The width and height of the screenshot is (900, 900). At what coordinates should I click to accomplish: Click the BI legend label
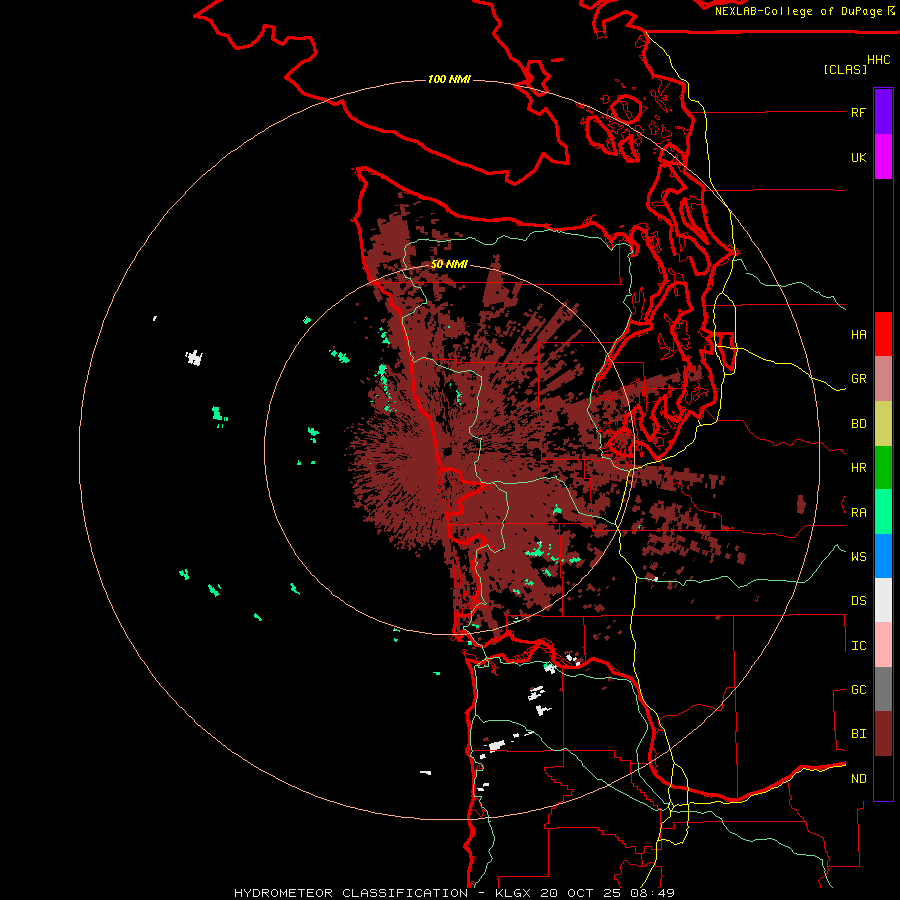click(x=858, y=734)
